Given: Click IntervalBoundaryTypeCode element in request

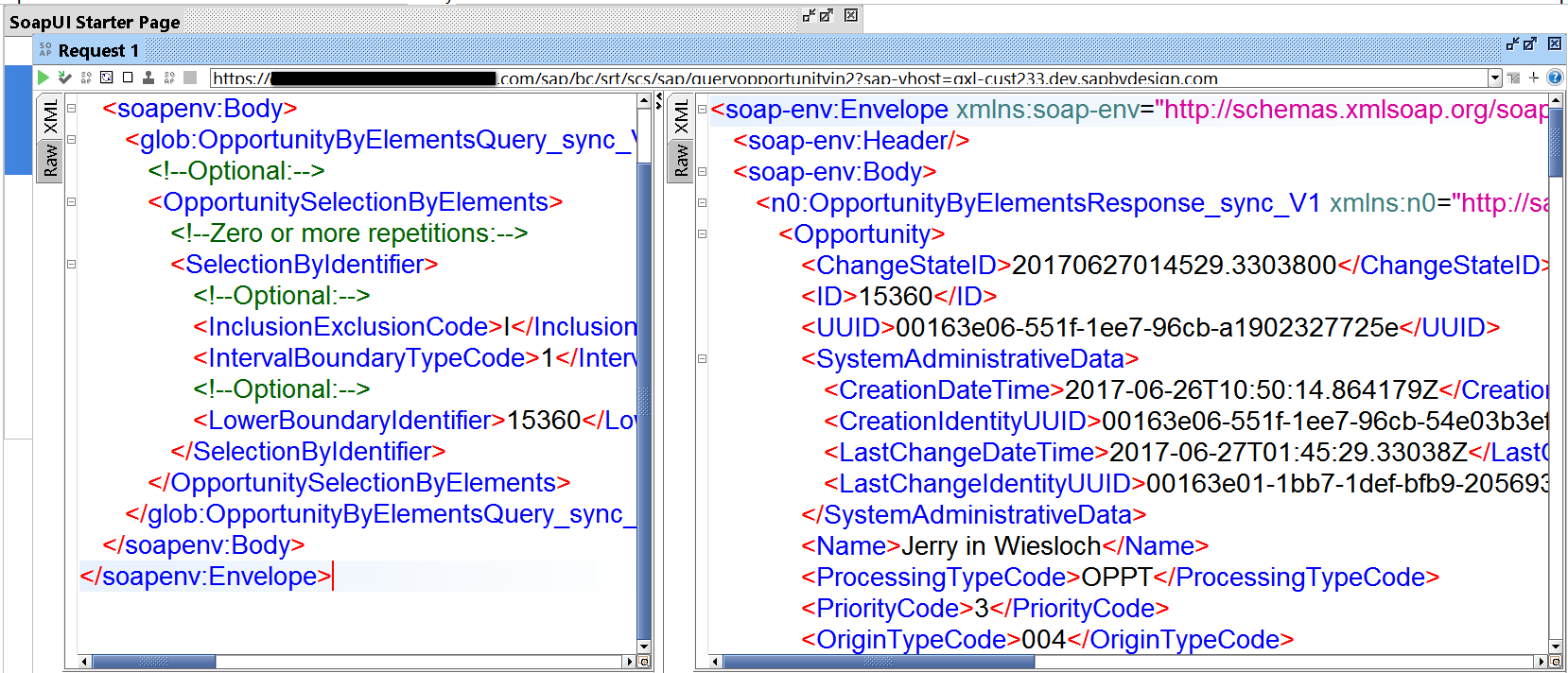Looking at the screenshot, I should (415, 358).
